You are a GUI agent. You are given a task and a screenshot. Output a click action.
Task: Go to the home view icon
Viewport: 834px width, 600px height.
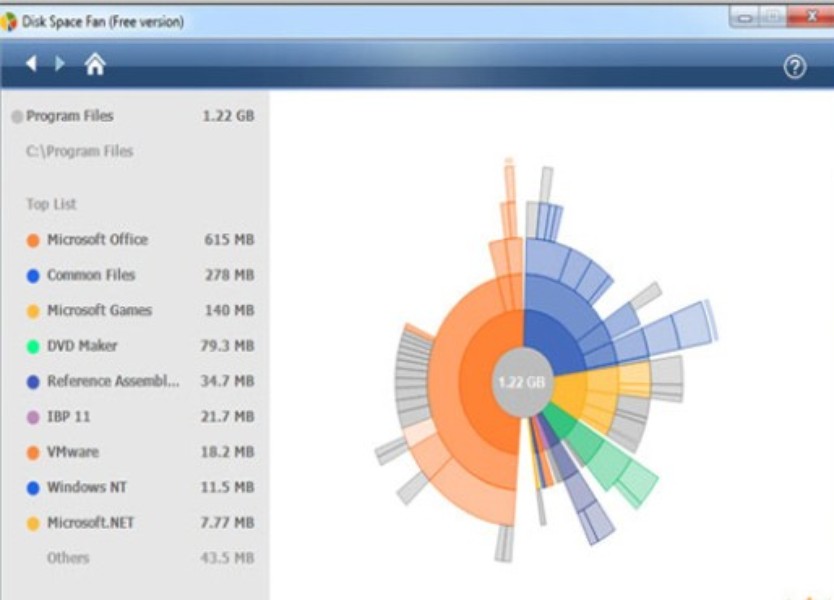(x=95, y=65)
